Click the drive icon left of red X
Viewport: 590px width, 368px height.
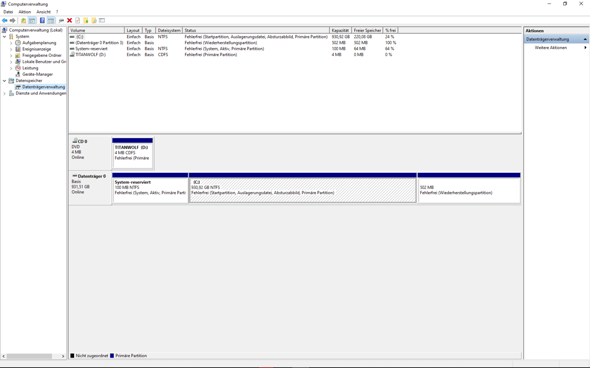[61, 20]
